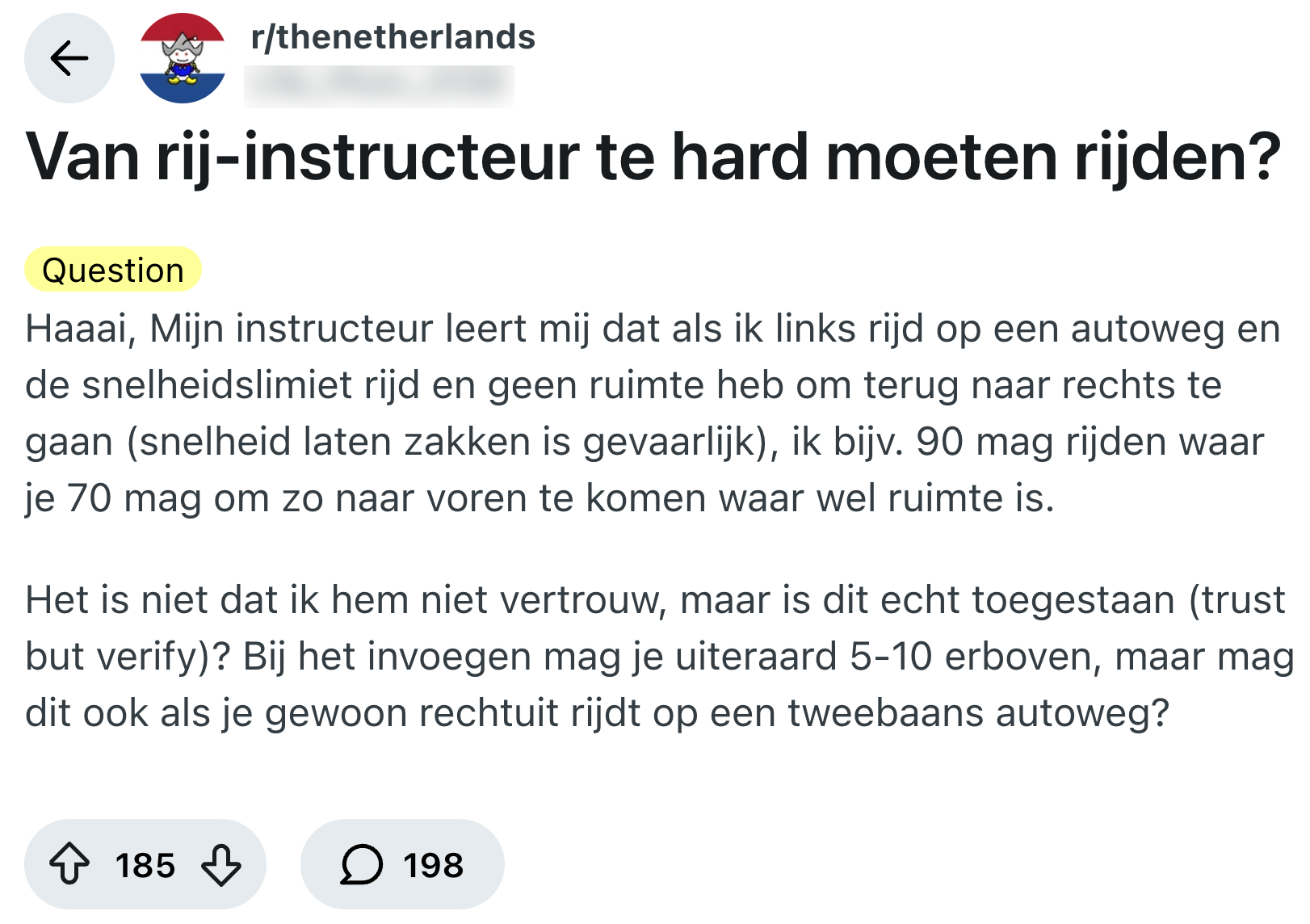
Task: Filter by the yellow Question flair
Action: 113,271
